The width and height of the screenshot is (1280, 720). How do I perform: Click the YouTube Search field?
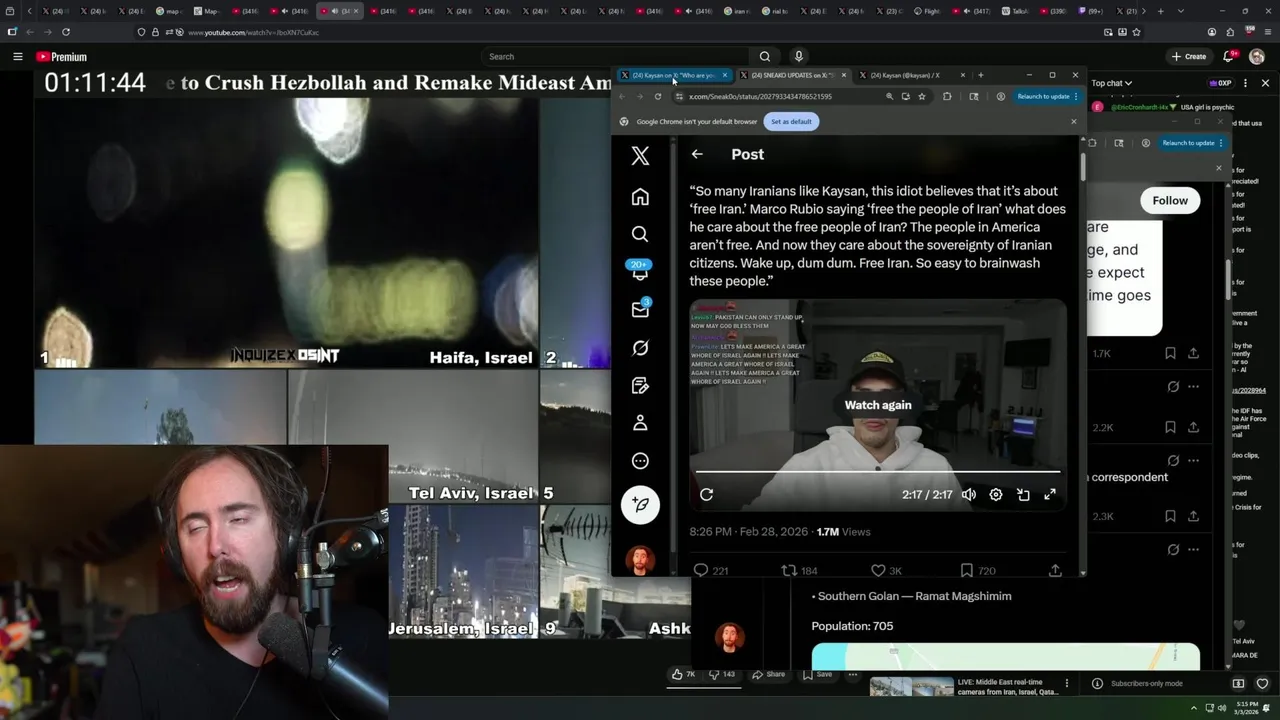point(614,56)
